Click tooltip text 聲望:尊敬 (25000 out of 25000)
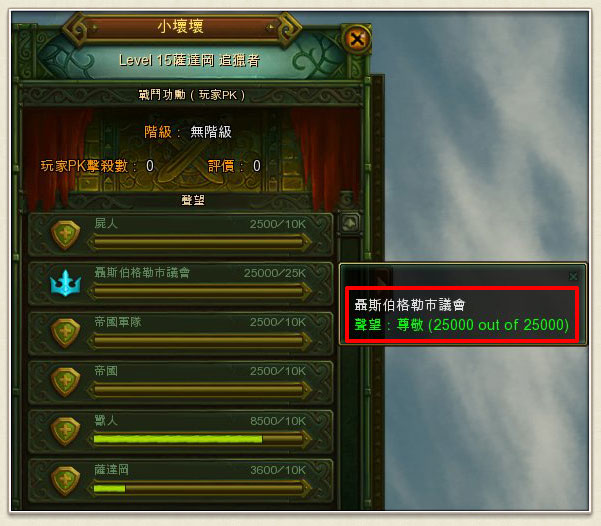 pyautogui.click(x=461, y=325)
